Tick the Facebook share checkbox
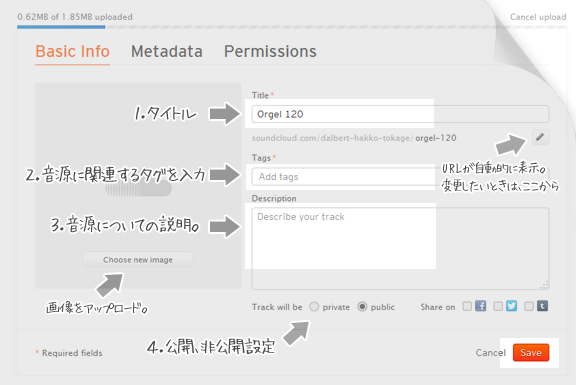This screenshot has width=576, height=385. coord(467,306)
